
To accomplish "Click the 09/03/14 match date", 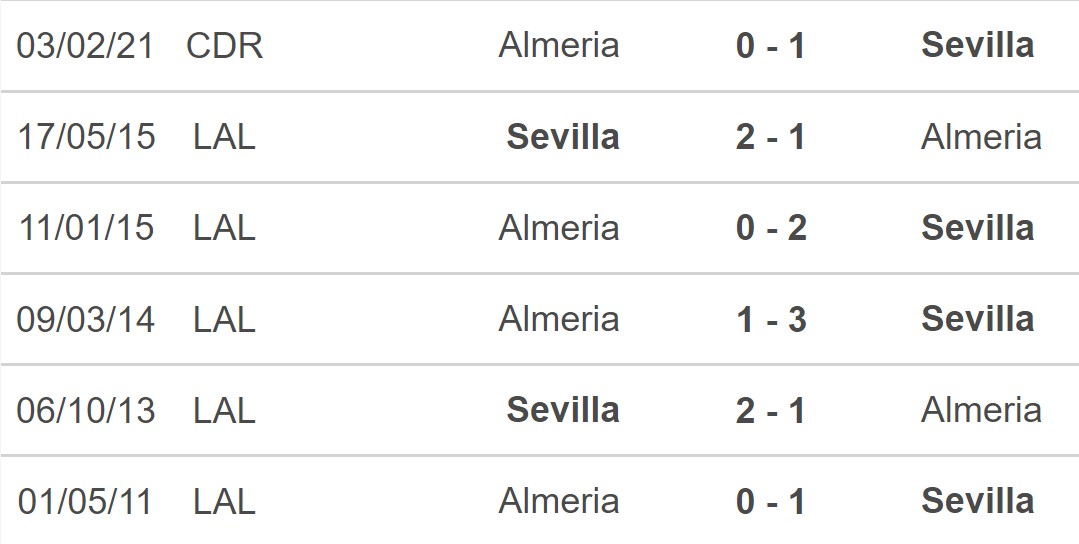I will point(86,320).
